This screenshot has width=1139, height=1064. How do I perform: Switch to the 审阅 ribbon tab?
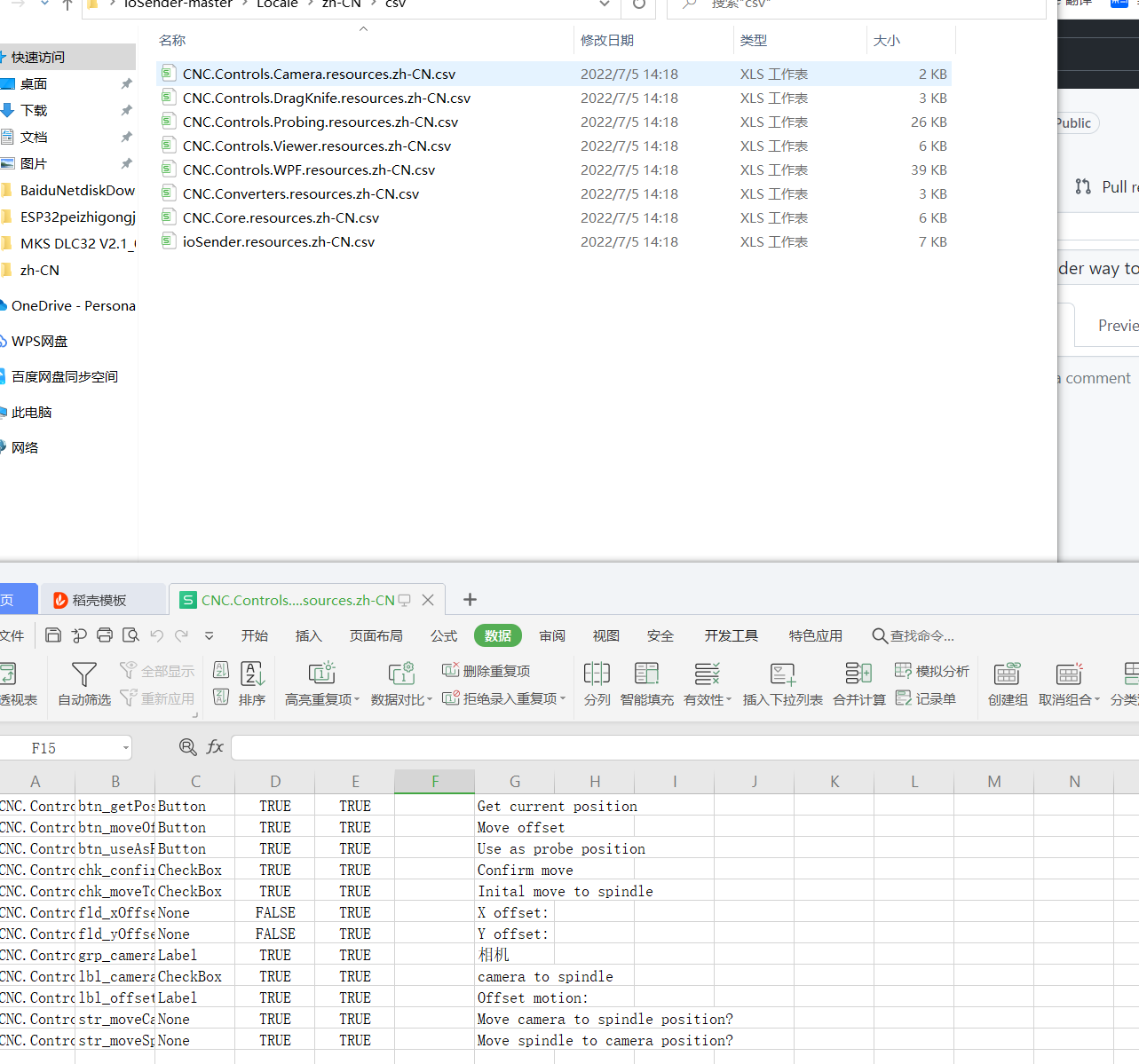[x=552, y=635]
